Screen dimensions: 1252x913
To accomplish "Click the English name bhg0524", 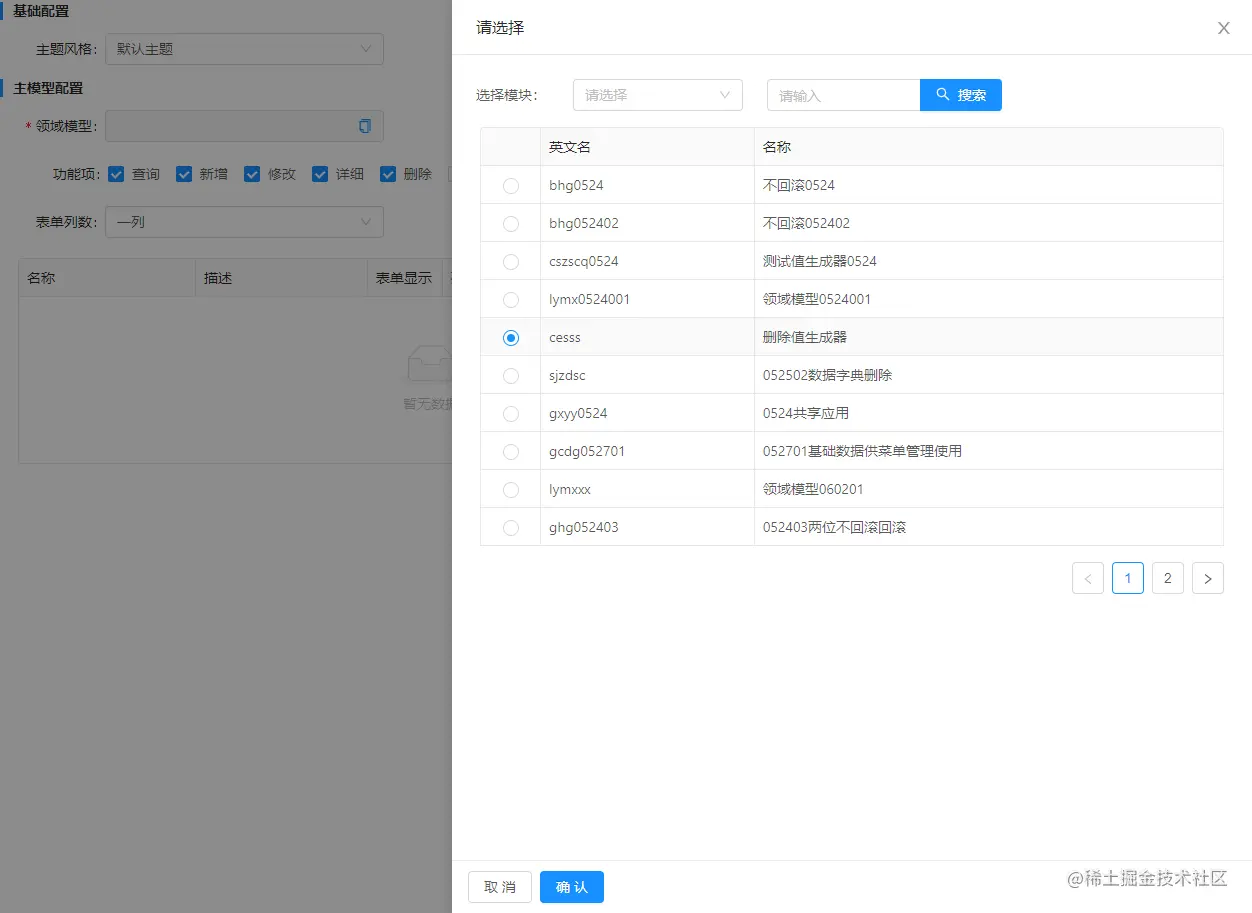I will coord(576,185).
